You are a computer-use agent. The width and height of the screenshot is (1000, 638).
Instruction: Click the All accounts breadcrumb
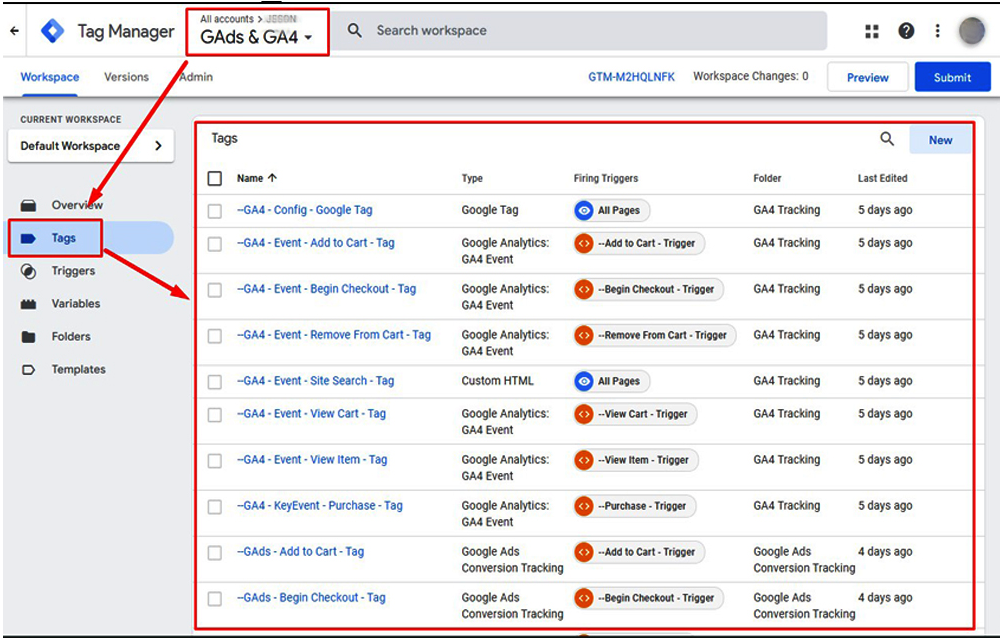(x=226, y=19)
